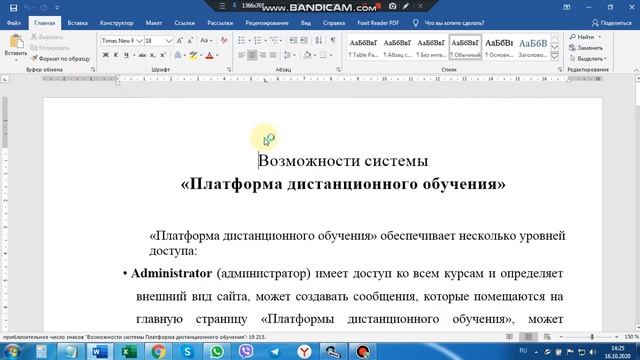This screenshot has height=360, width=640.
Task: Toggle bold (Ж) formatting
Action: pos(106,55)
